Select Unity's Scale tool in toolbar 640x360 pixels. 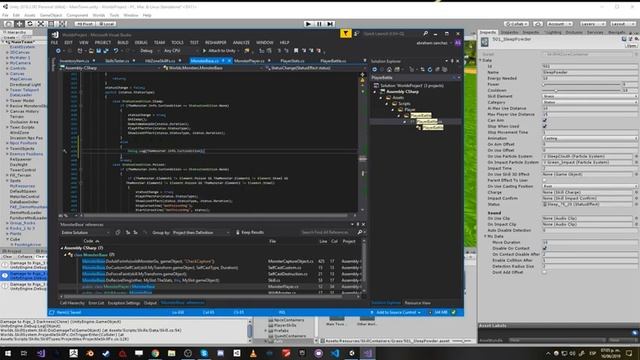[x=41, y=24]
